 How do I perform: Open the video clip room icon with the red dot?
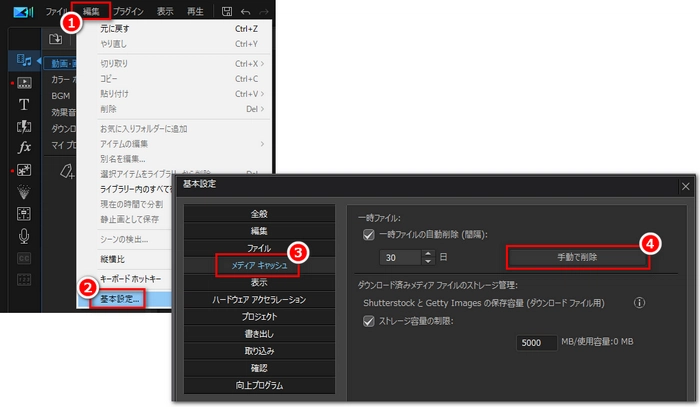click(x=24, y=83)
